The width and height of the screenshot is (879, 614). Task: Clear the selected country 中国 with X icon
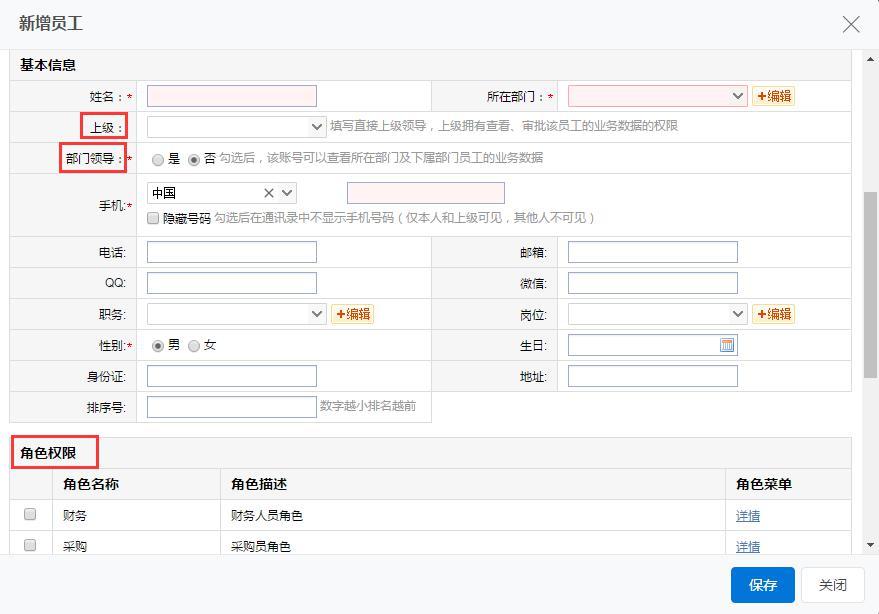point(269,193)
